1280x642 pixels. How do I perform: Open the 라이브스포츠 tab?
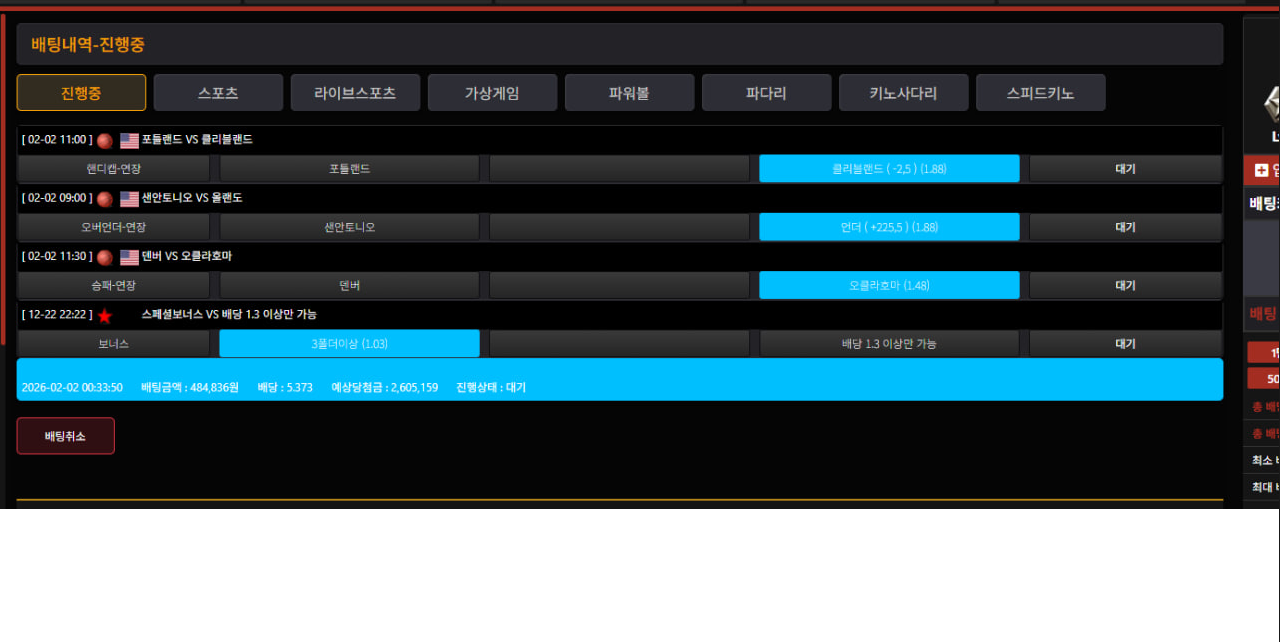355,93
